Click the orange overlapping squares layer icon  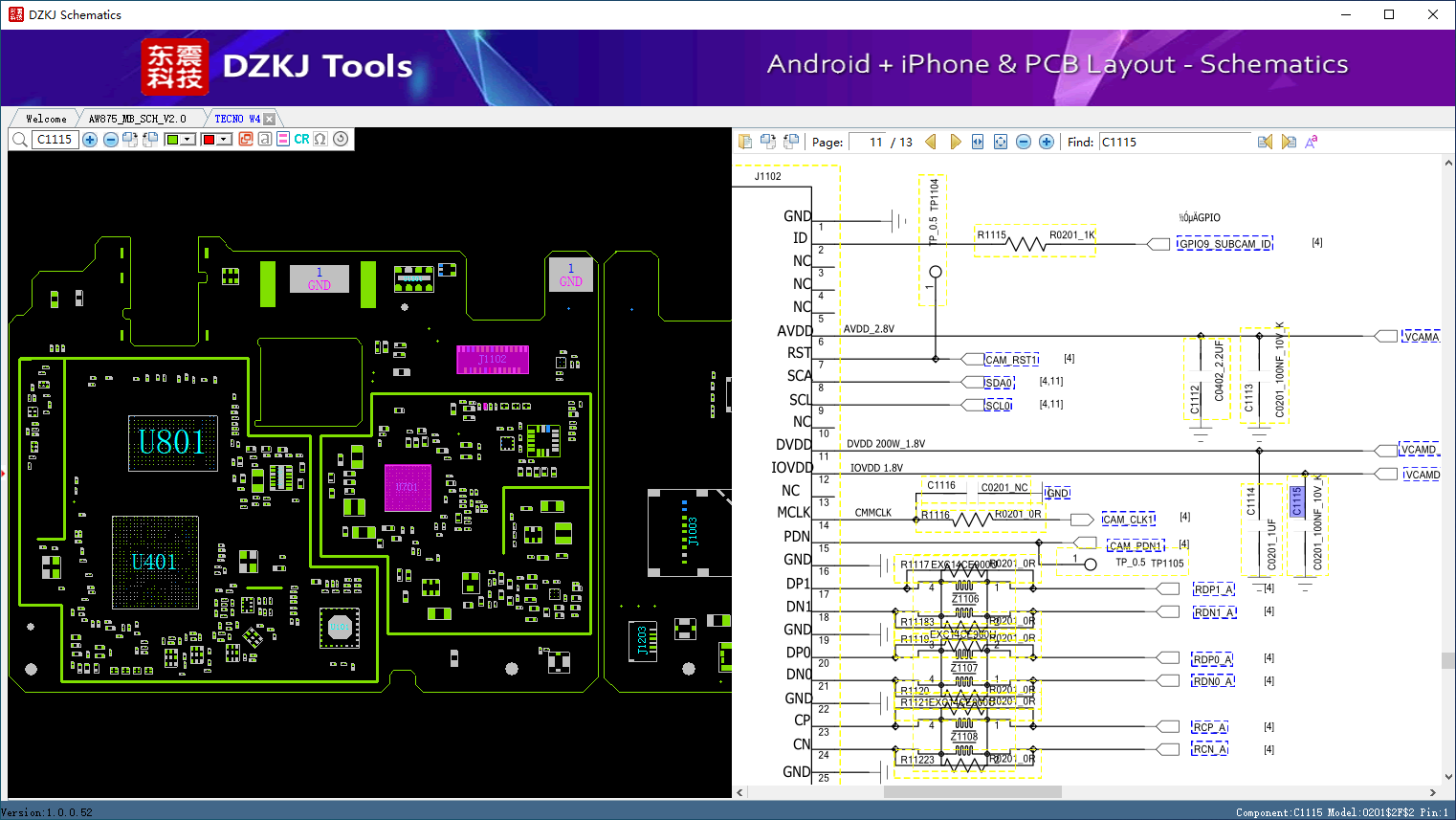click(246, 139)
